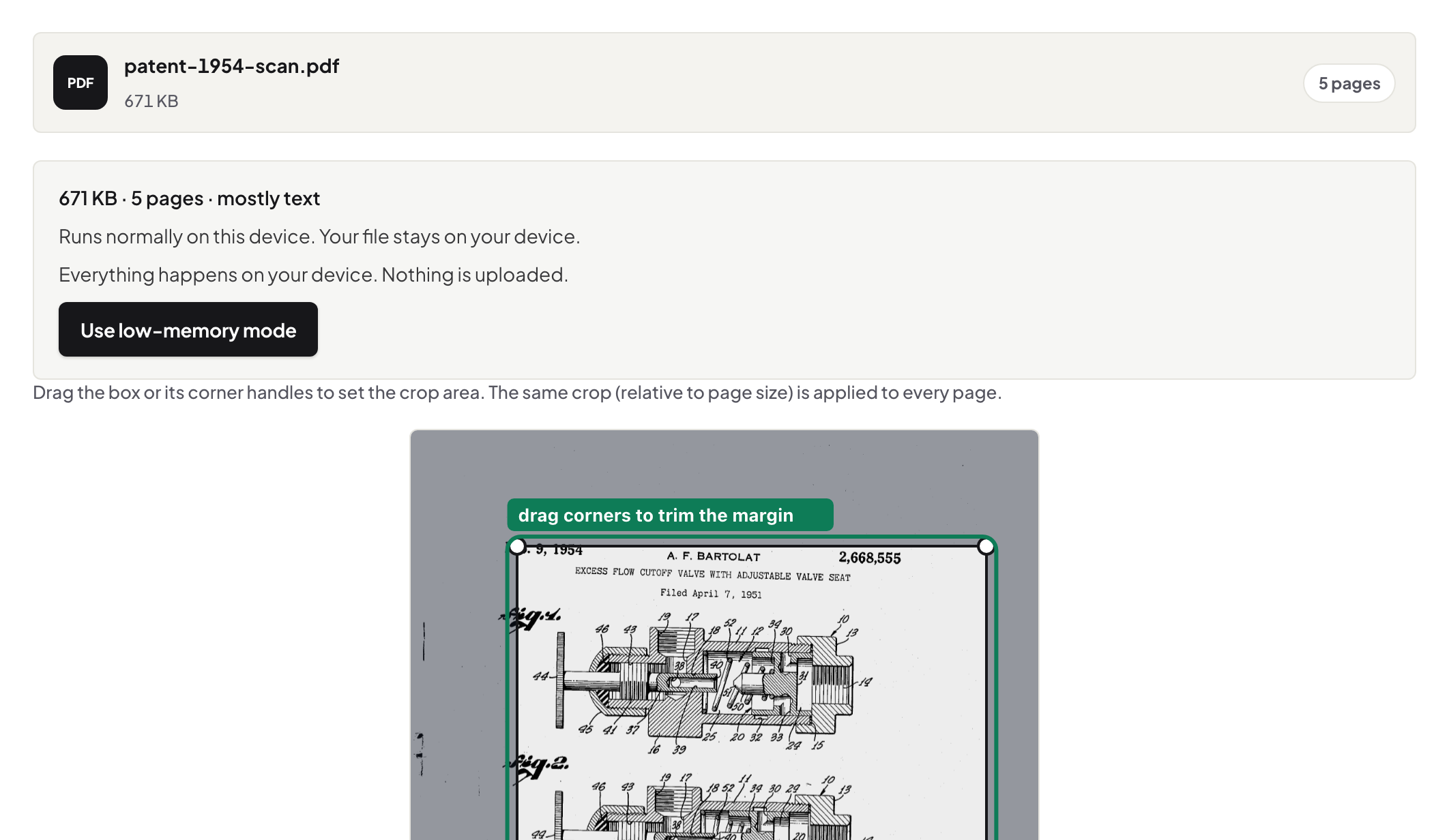Grab the top-right crop corner handle
Image resolution: width=1449 pixels, height=840 pixels.
986,546
